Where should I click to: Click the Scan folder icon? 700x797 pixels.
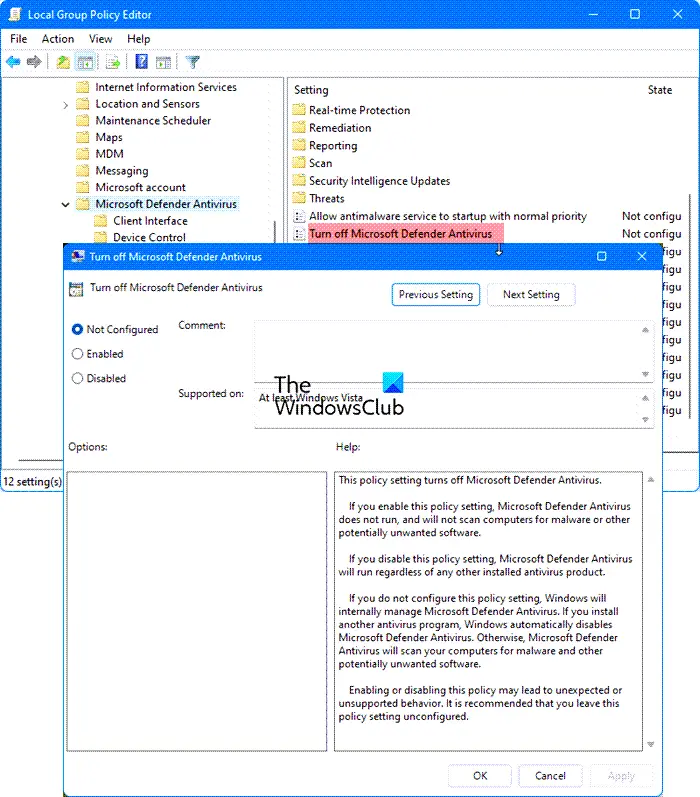click(x=299, y=163)
